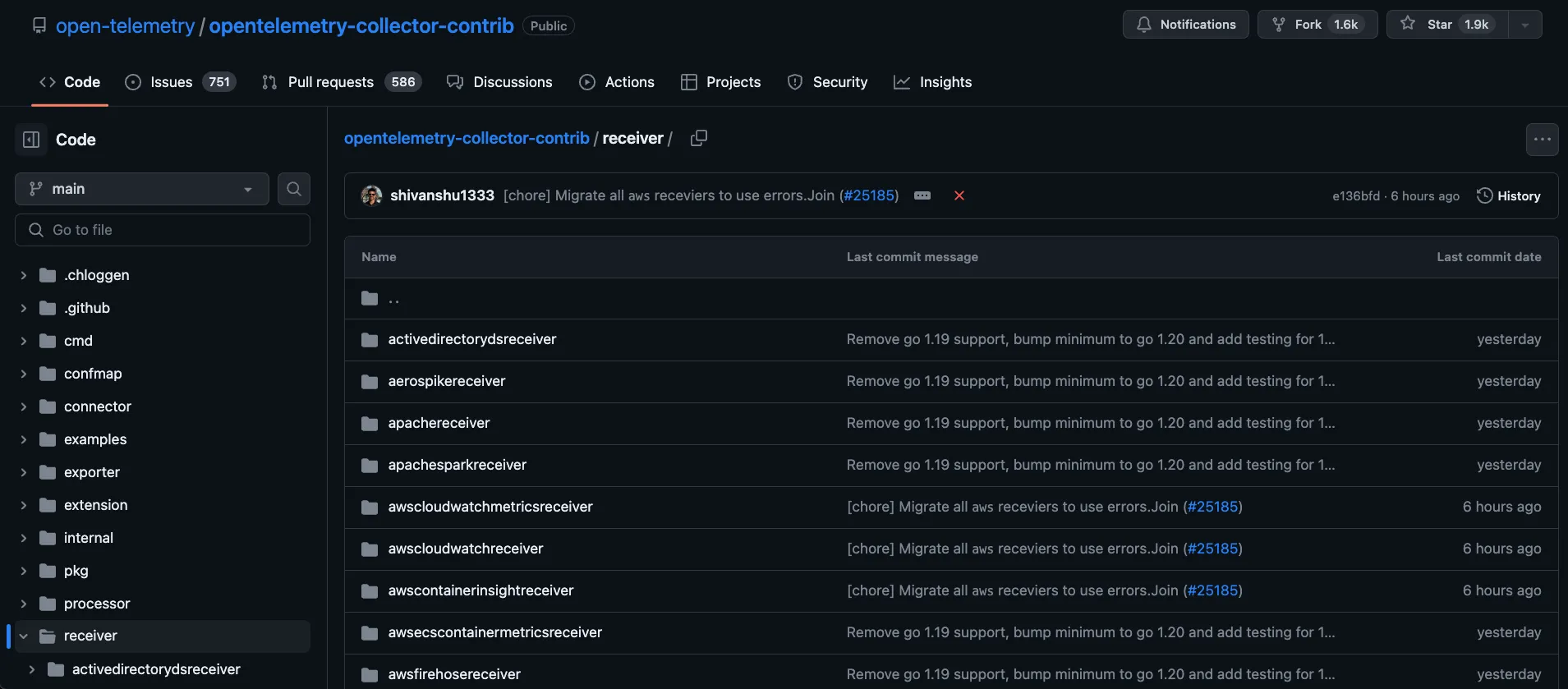Viewport: 1568px width, 689px height.
Task: Star the repository
Action: [1446, 25]
